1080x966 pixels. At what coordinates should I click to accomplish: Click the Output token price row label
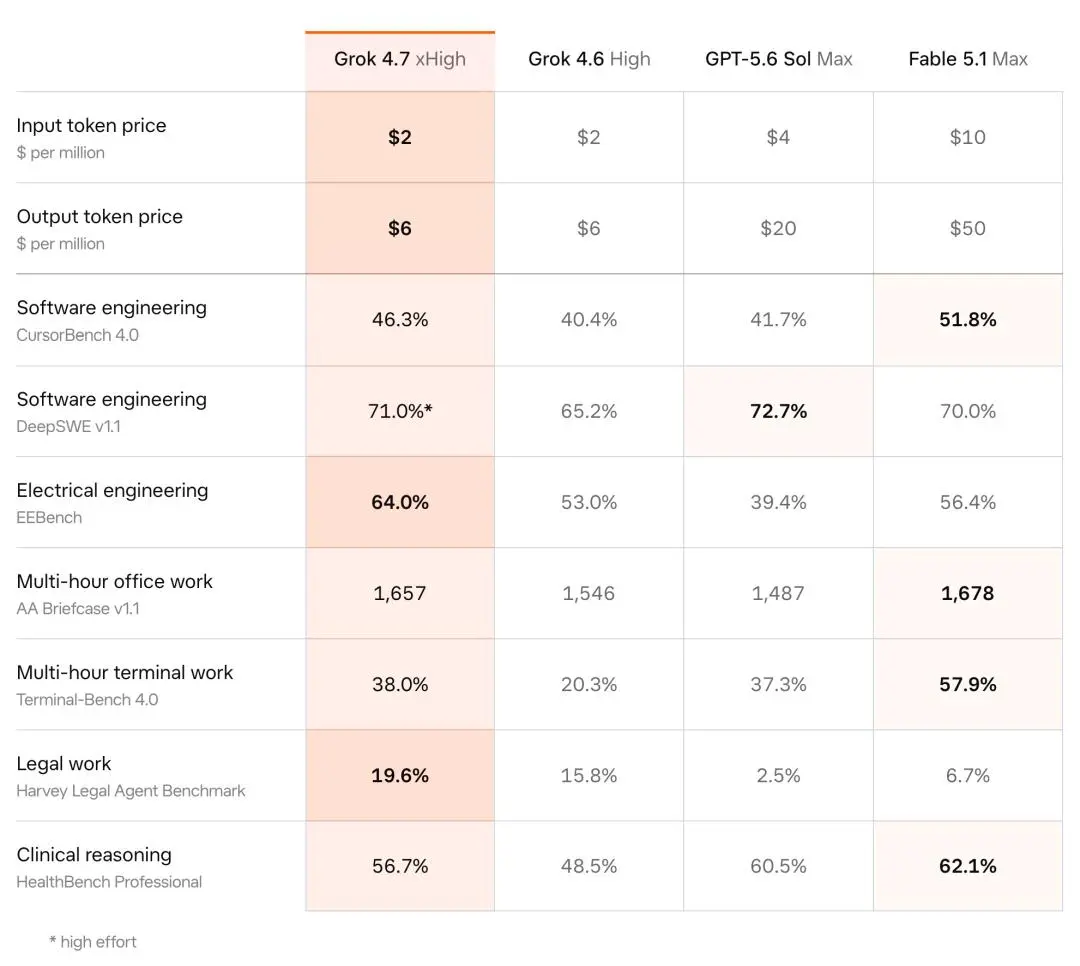[99, 216]
